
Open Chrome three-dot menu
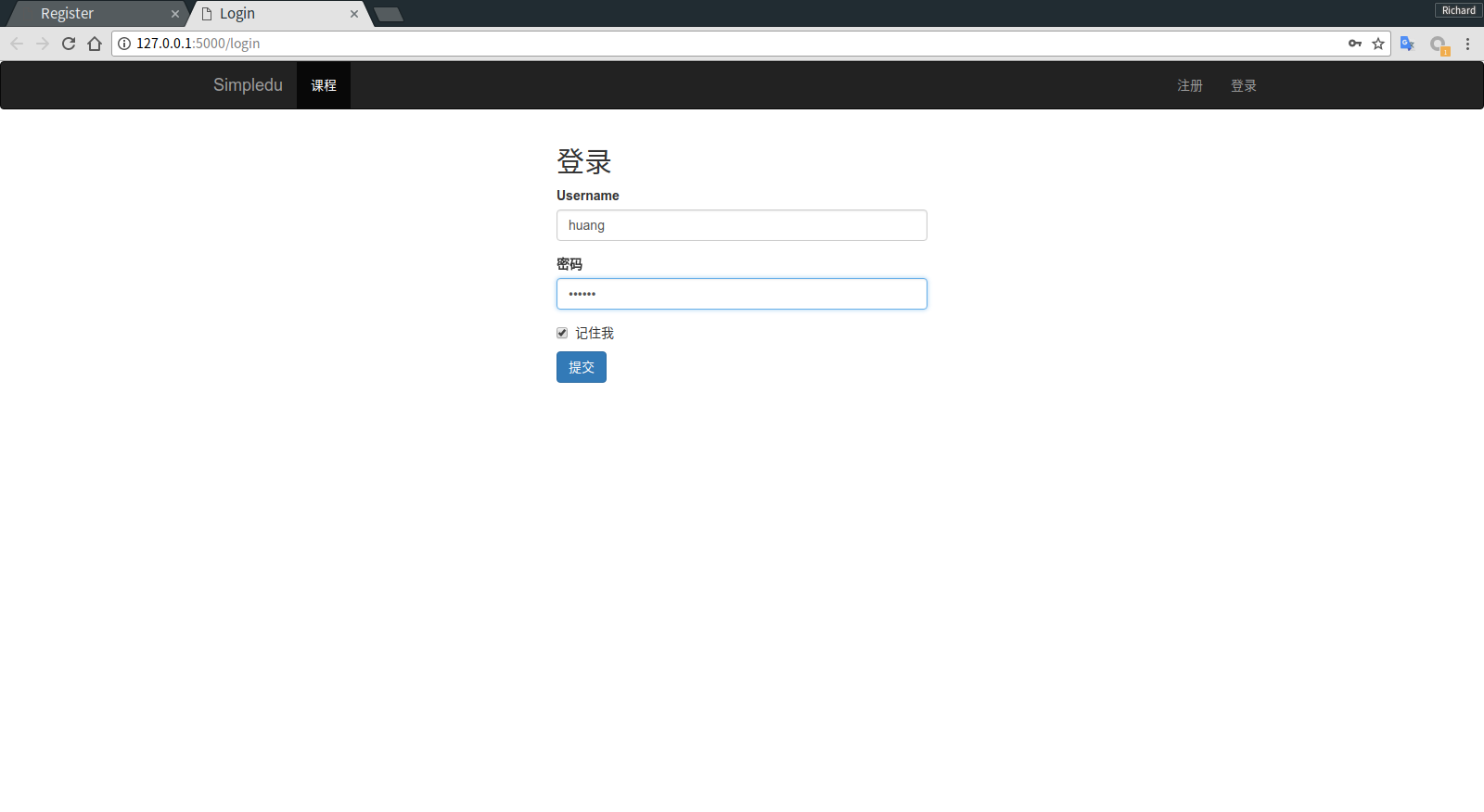[1467, 44]
